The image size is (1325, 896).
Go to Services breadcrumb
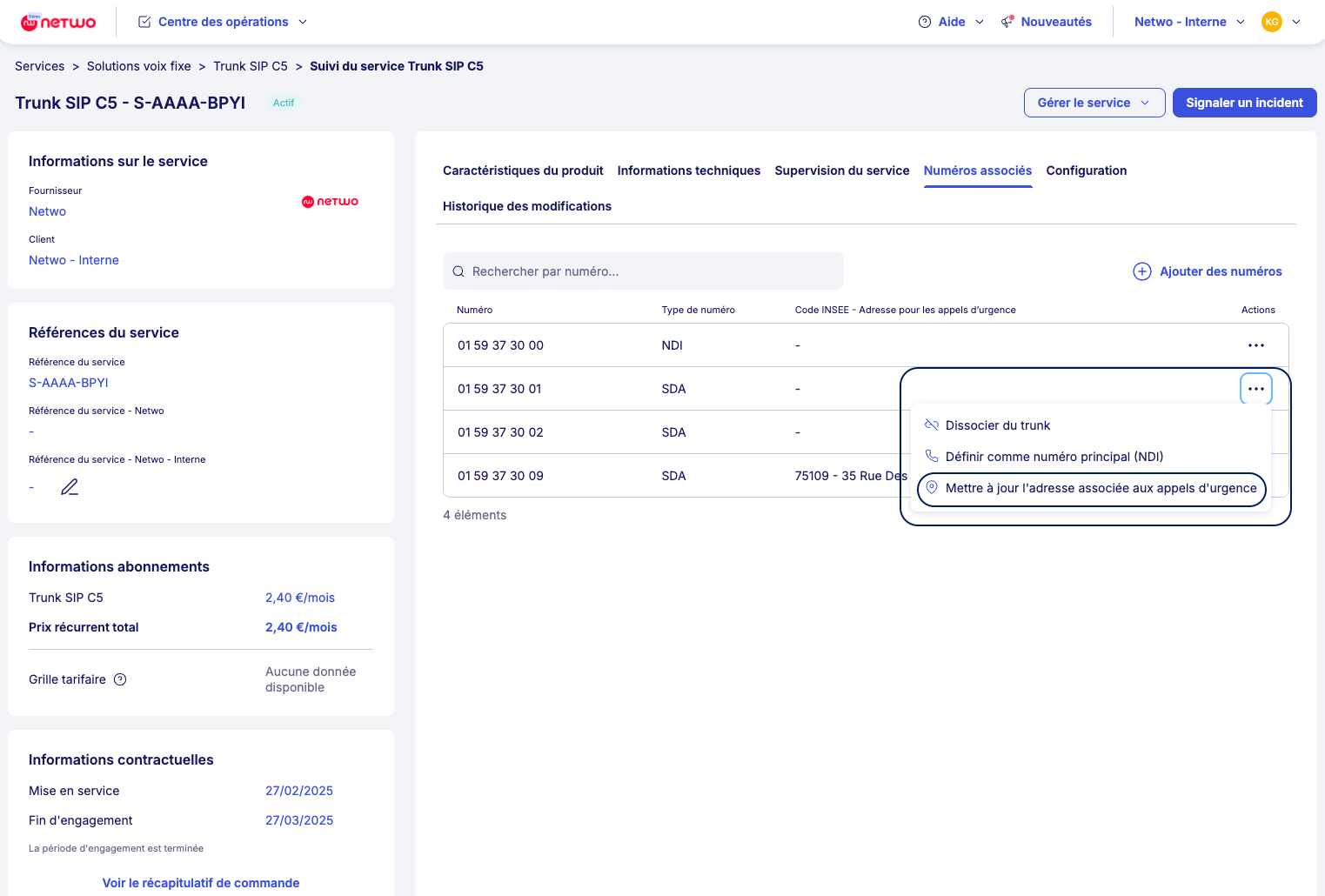(x=40, y=66)
